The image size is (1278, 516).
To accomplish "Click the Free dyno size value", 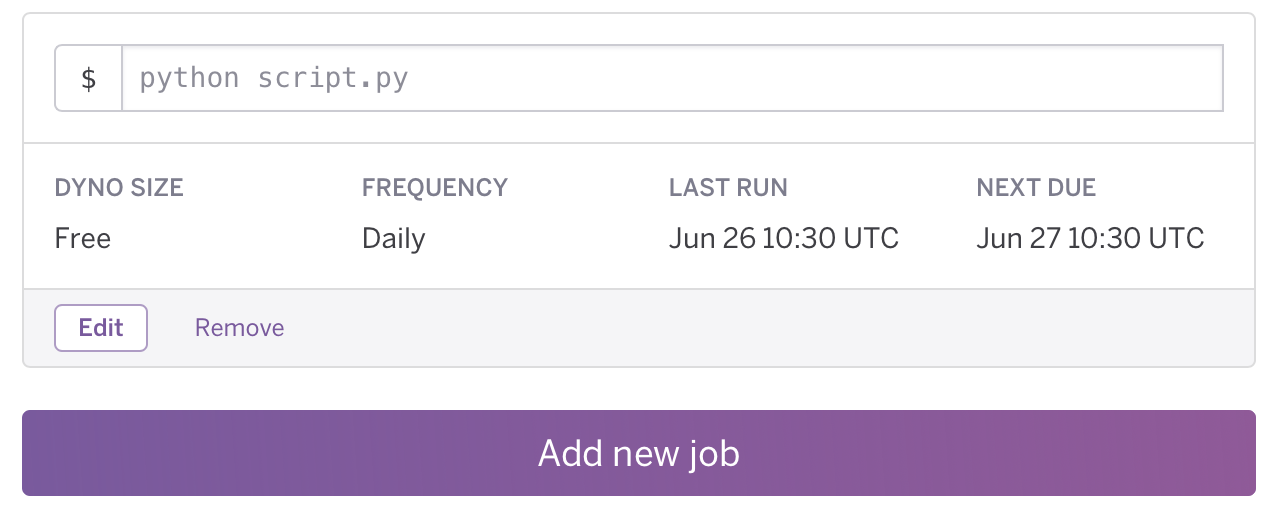I will coord(83,238).
